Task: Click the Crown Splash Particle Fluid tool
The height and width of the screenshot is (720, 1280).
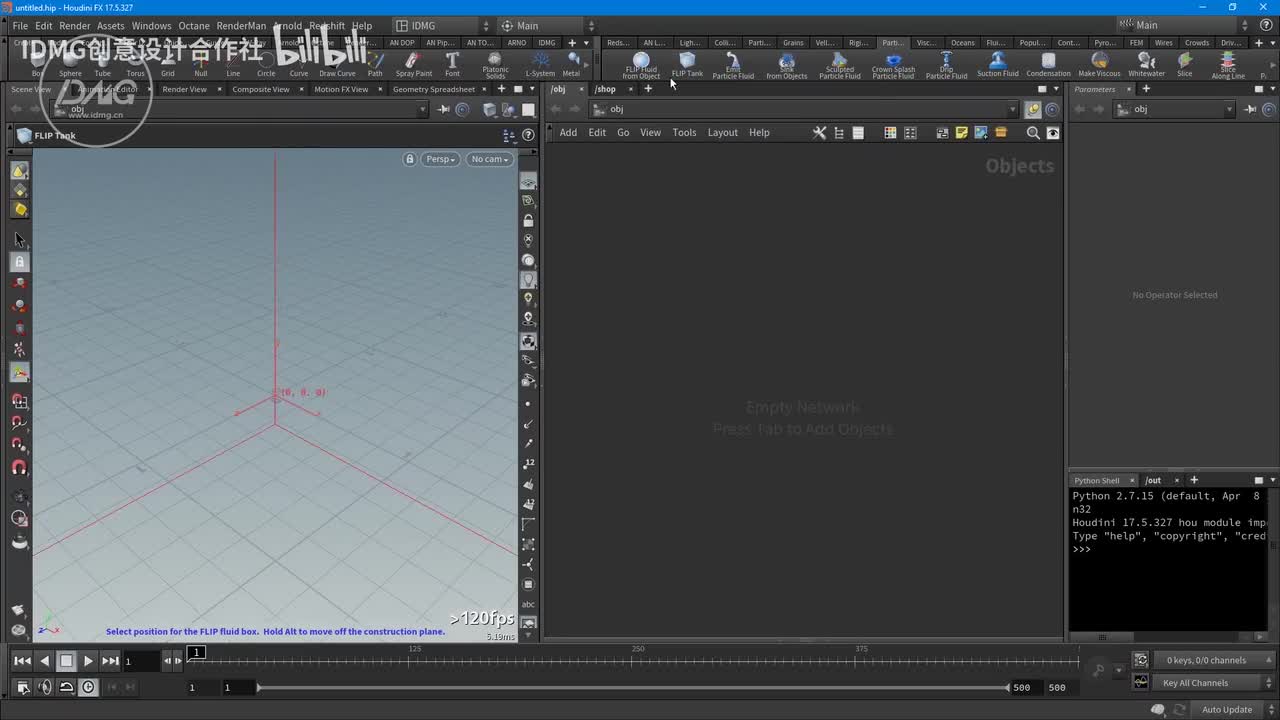Action: (893, 65)
